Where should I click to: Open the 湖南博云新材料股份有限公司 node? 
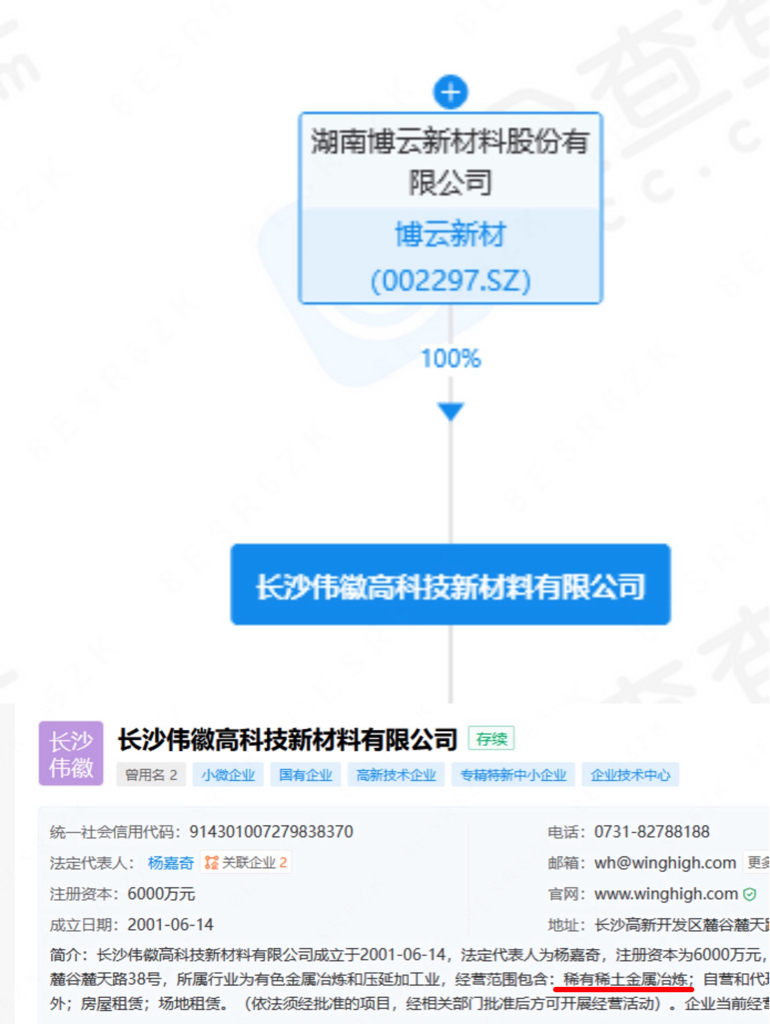click(x=450, y=161)
